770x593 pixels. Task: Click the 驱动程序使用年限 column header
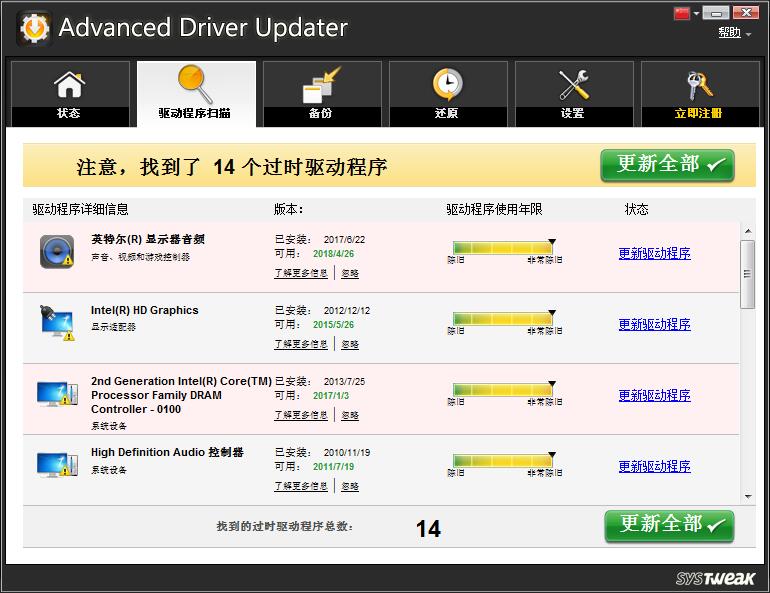click(495, 210)
